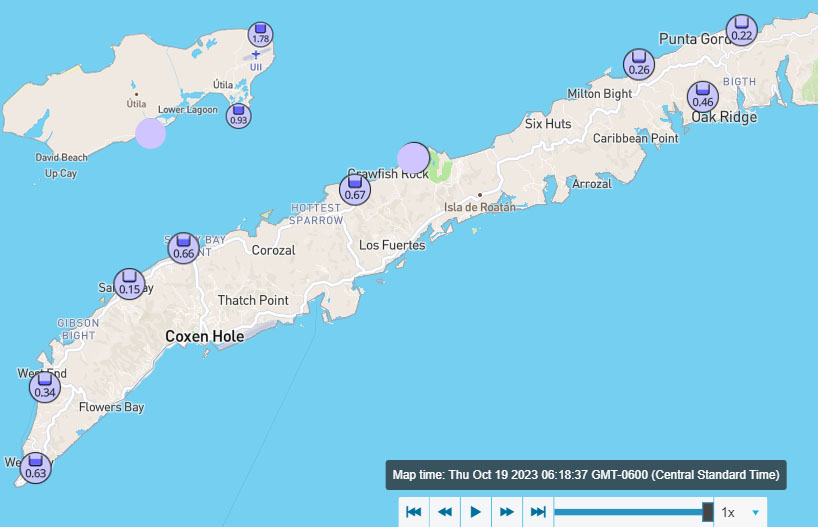818x527 pixels.
Task: Click the Coxen Hole map label
Action: pos(204,337)
